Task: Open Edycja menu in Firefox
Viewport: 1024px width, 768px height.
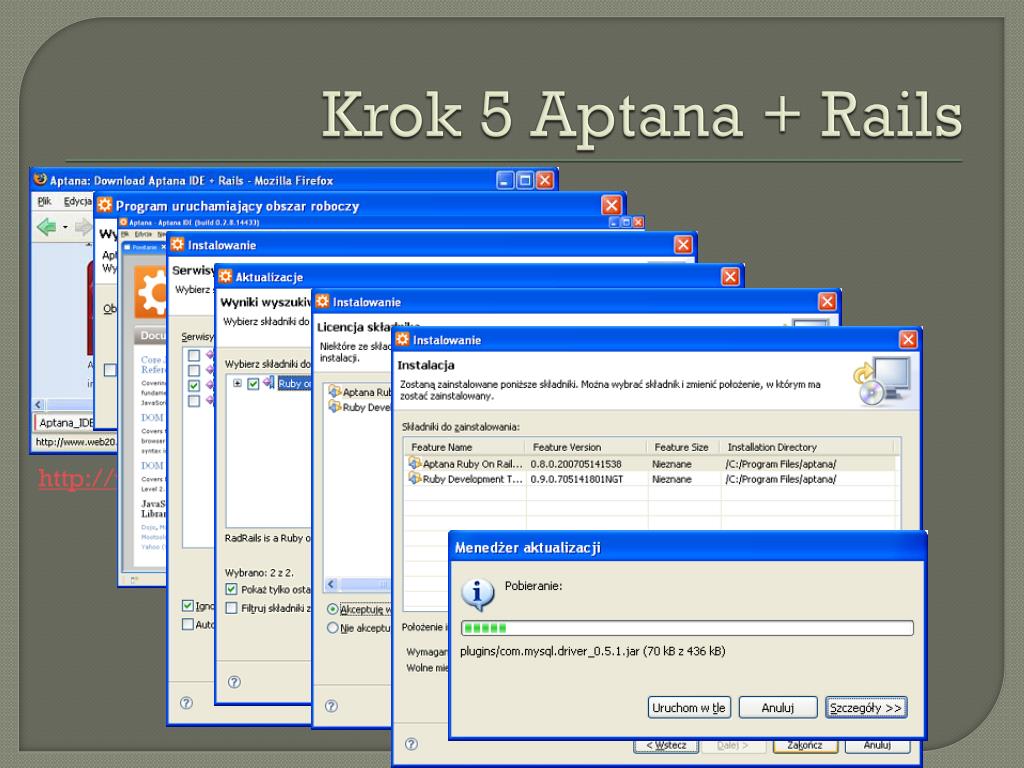Action: [77, 201]
